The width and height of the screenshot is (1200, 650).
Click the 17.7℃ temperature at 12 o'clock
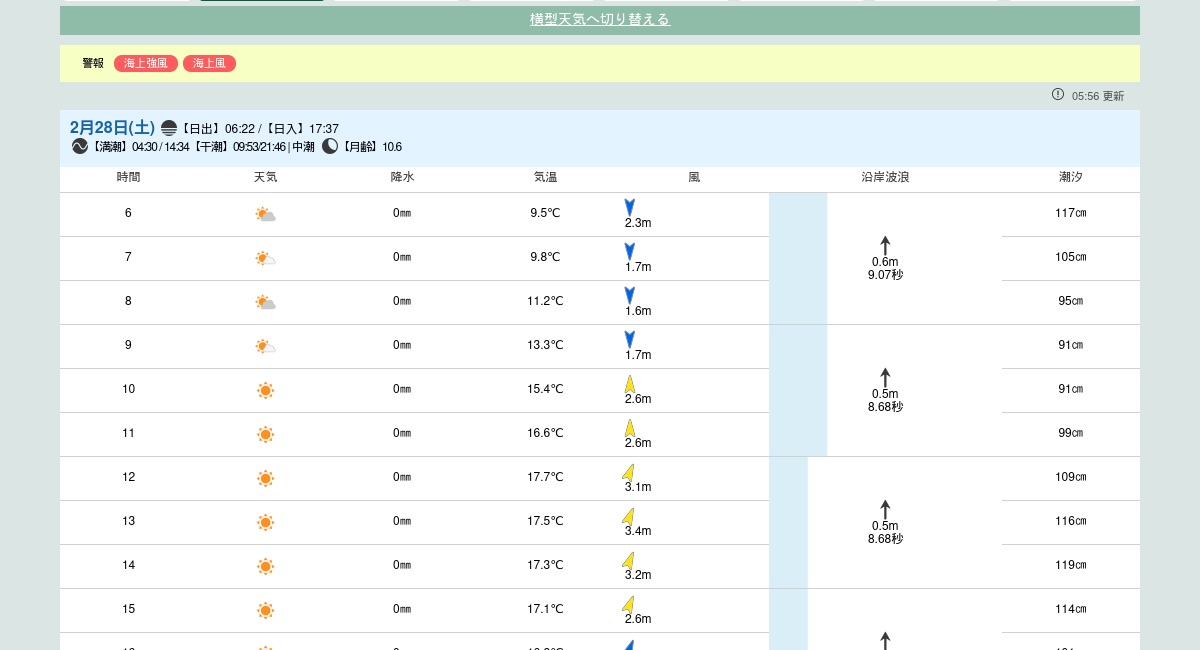point(545,477)
